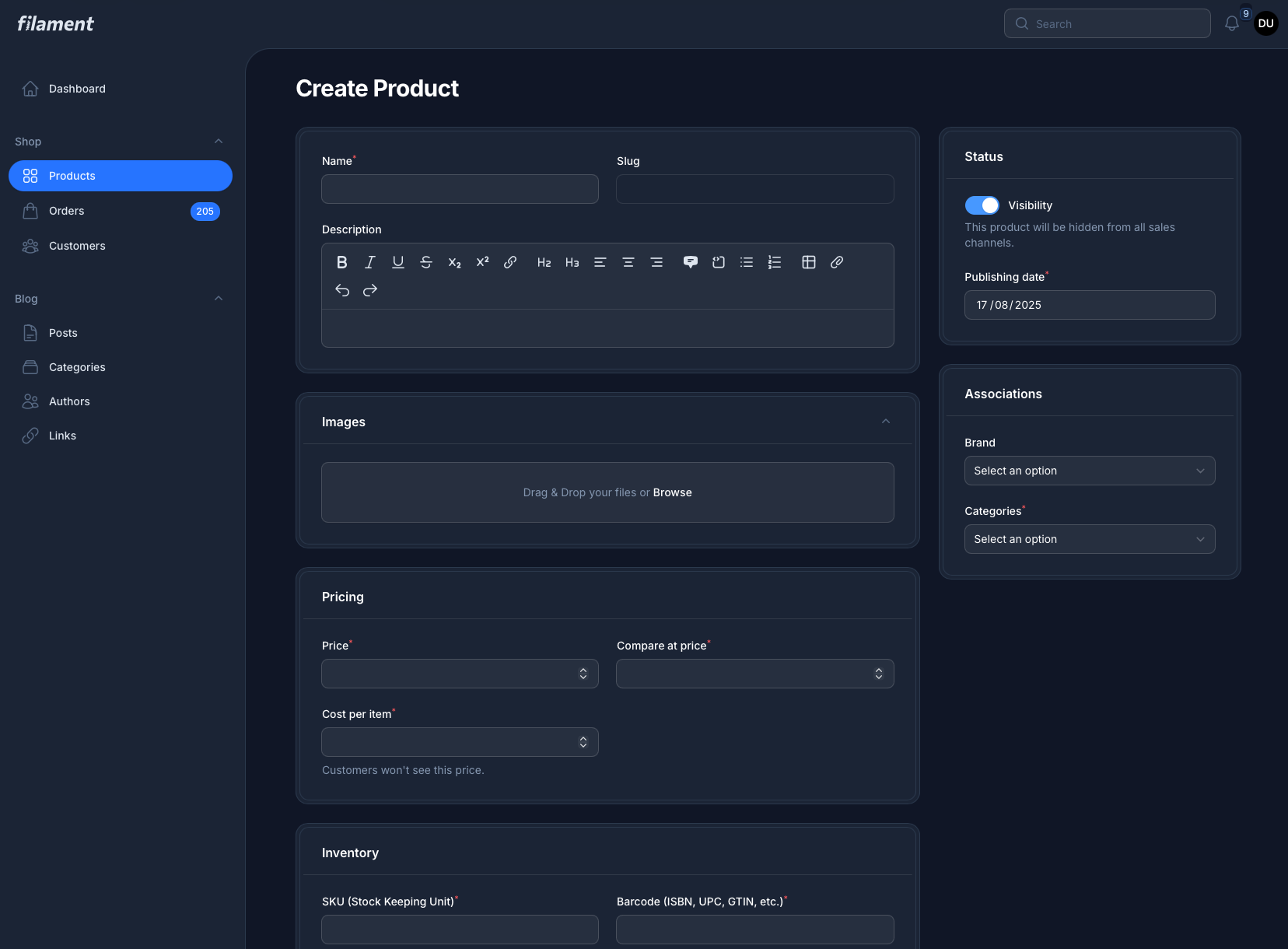Add a numbered list to Description

click(775, 262)
